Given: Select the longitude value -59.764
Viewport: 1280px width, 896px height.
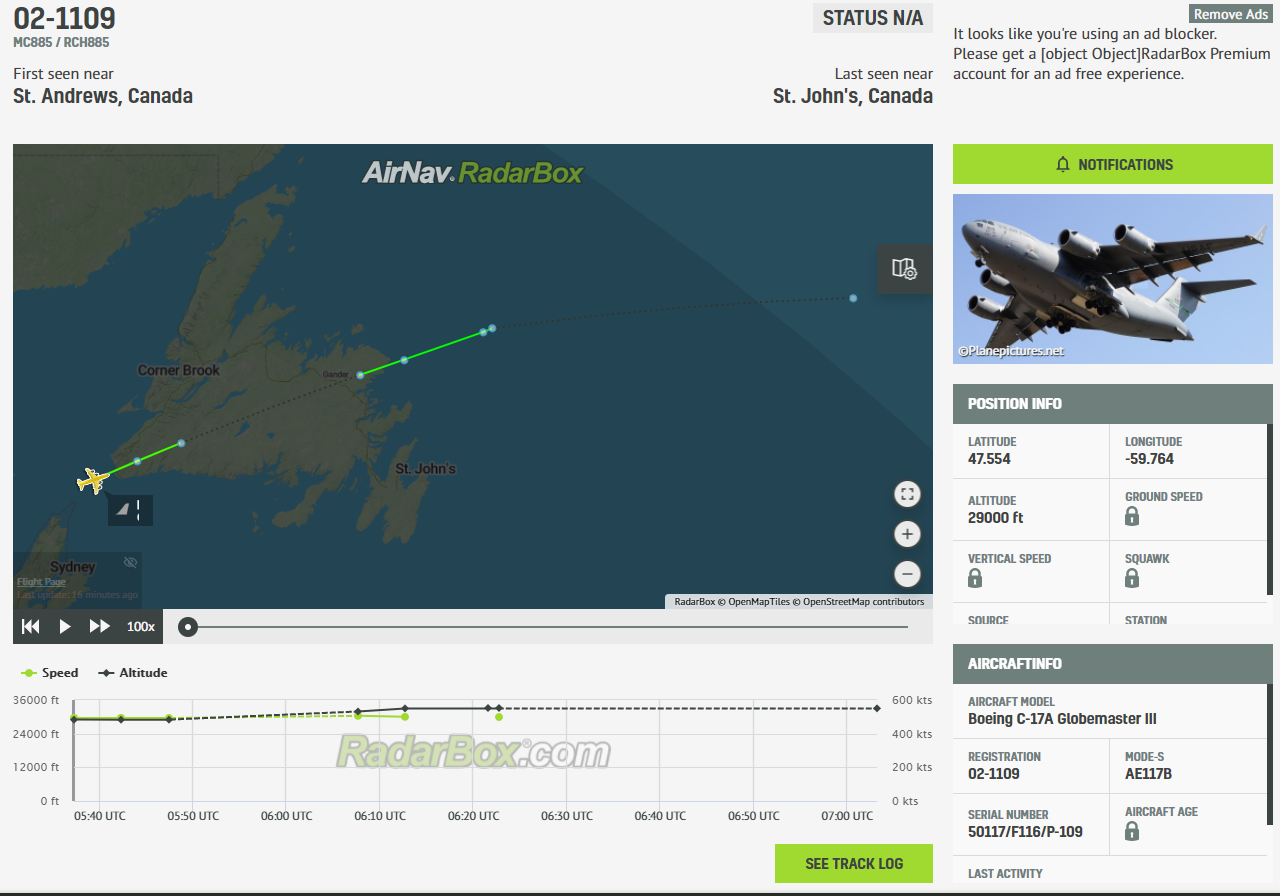Looking at the screenshot, I should pyautogui.click(x=1150, y=459).
